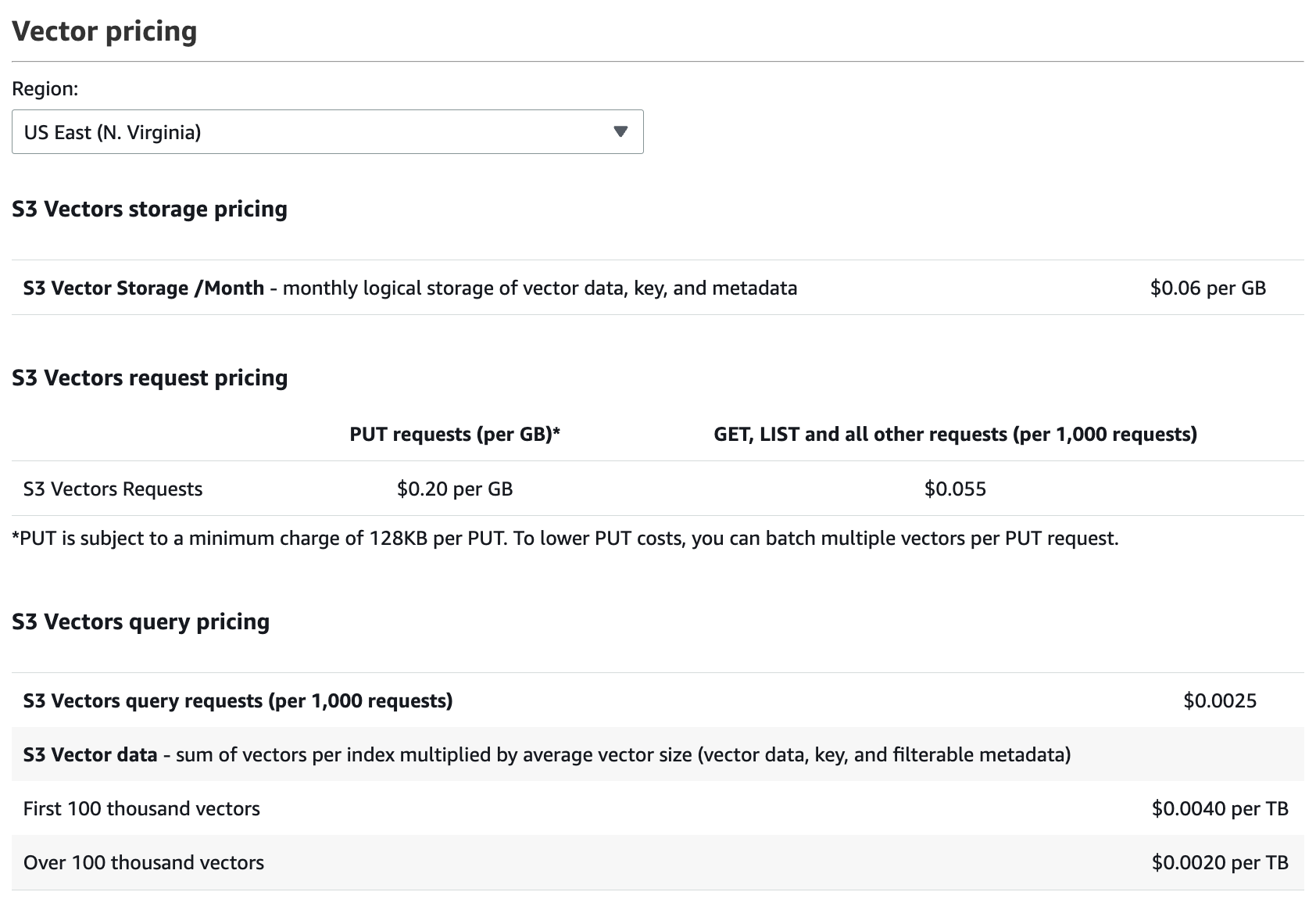Select the S3 Vectors storage pricing heading
This screenshot has width=1316, height=899.
[x=149, y=209]
